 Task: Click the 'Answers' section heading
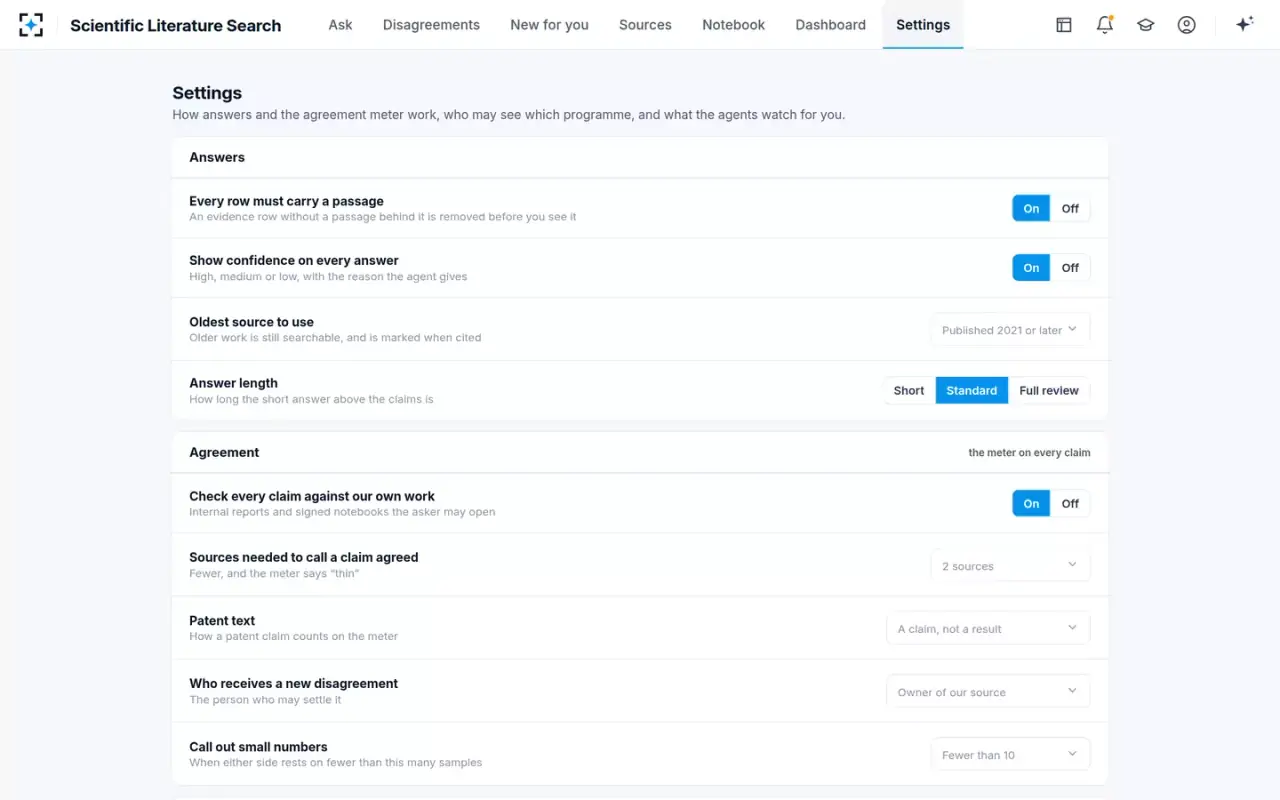coord(217,157)
